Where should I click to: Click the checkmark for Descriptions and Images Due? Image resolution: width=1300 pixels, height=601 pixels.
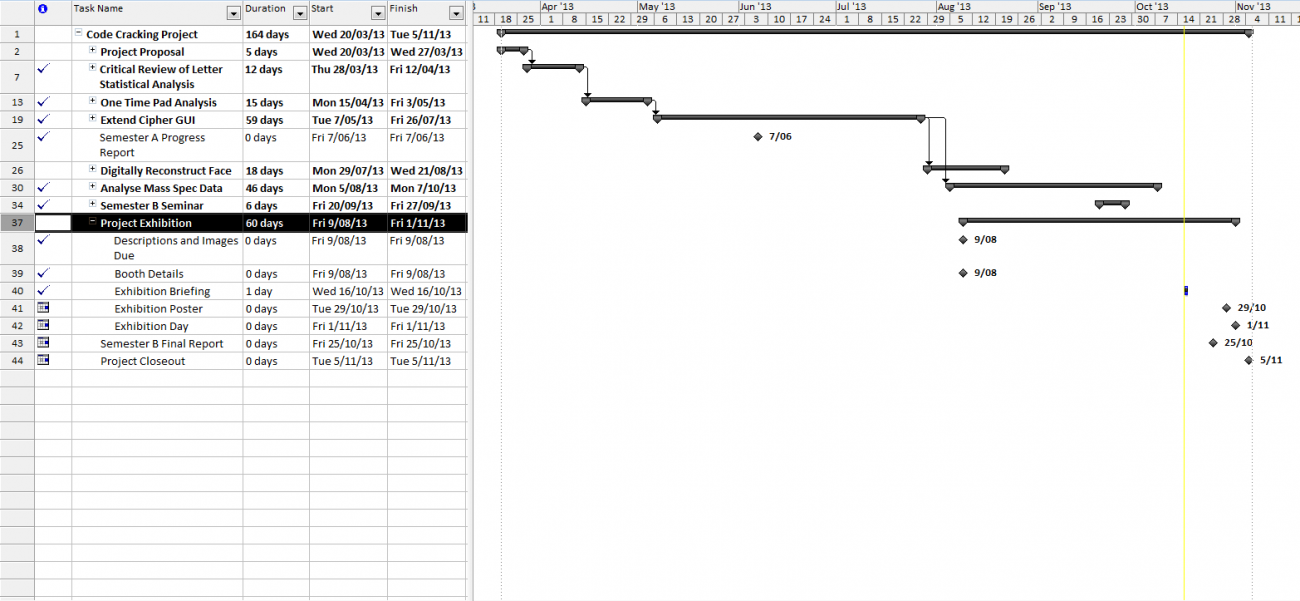(42, 240)
